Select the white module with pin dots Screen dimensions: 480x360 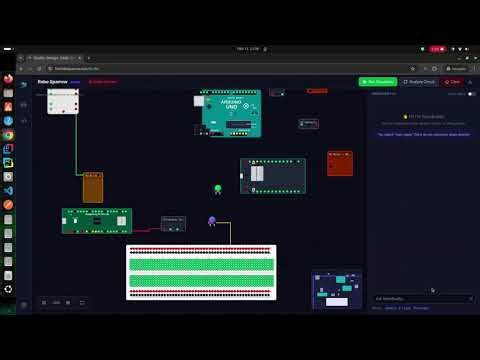coord(63,101)
